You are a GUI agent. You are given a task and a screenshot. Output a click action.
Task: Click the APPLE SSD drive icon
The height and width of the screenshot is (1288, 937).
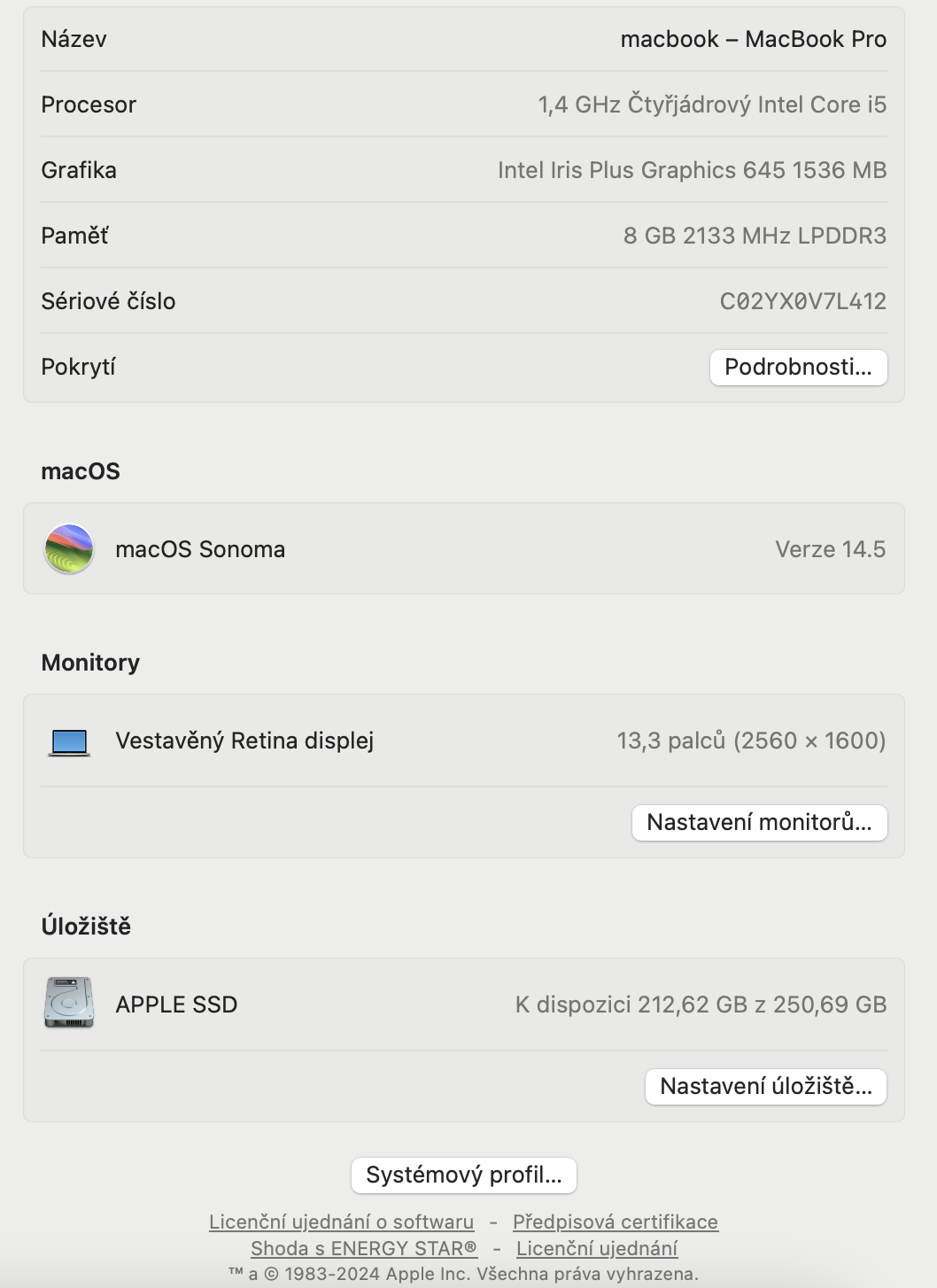[69, 1004]
